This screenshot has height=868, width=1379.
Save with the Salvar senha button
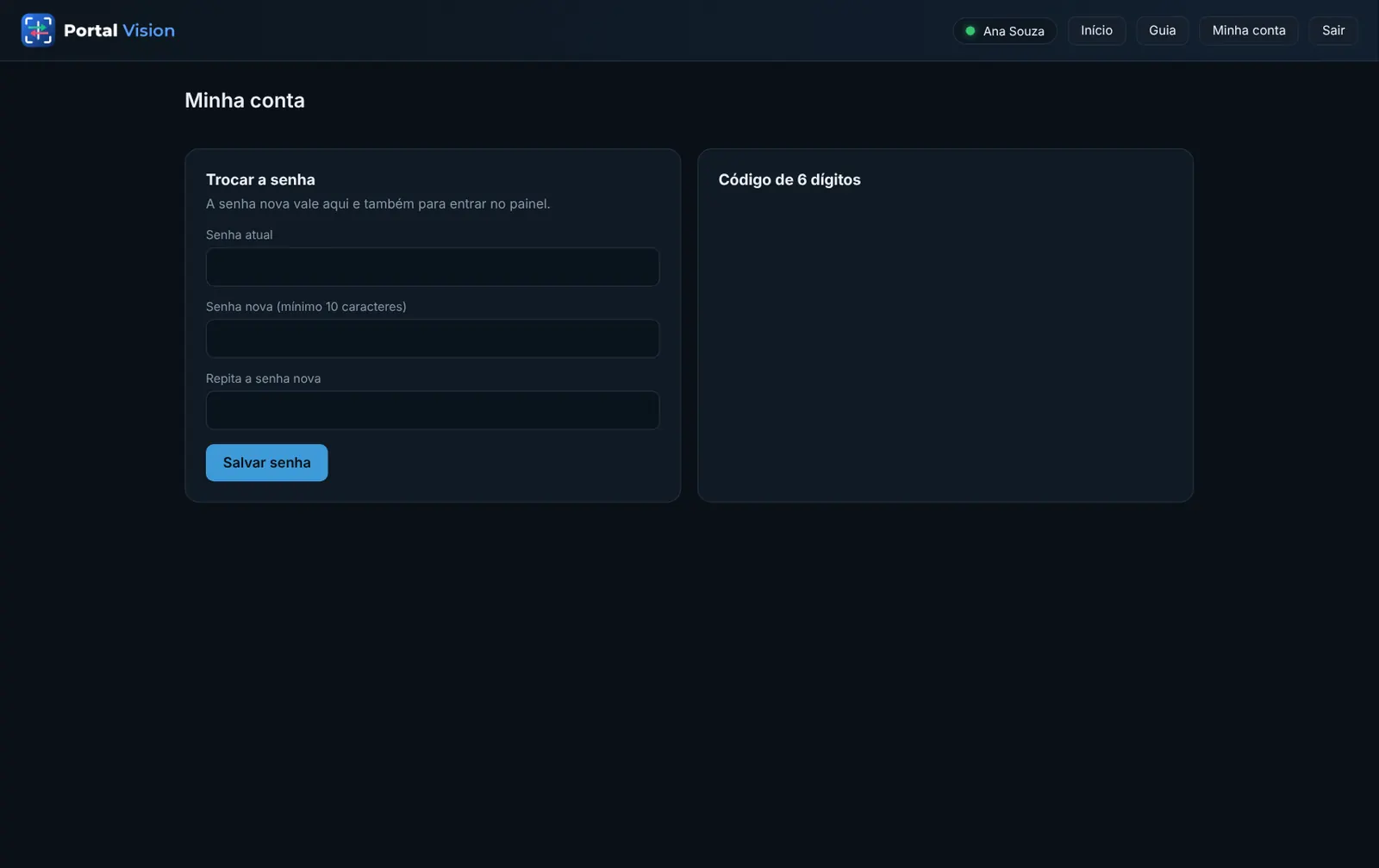coord(266,463)
